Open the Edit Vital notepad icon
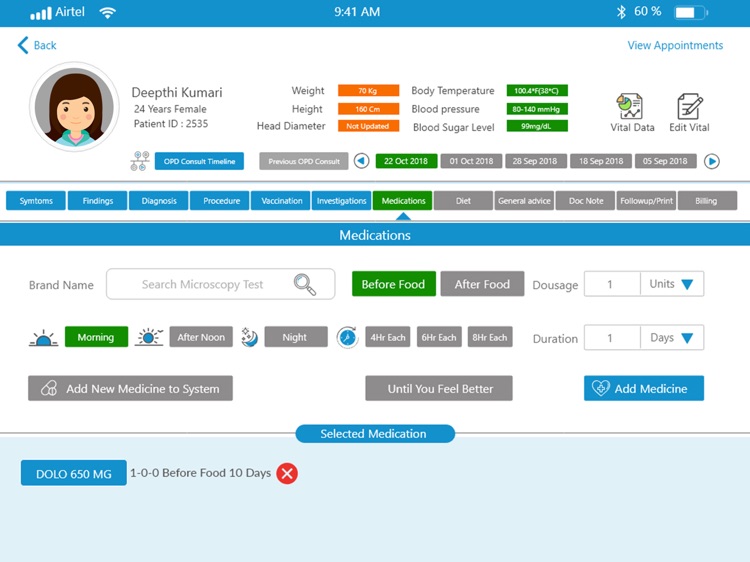 click(690, 106)
